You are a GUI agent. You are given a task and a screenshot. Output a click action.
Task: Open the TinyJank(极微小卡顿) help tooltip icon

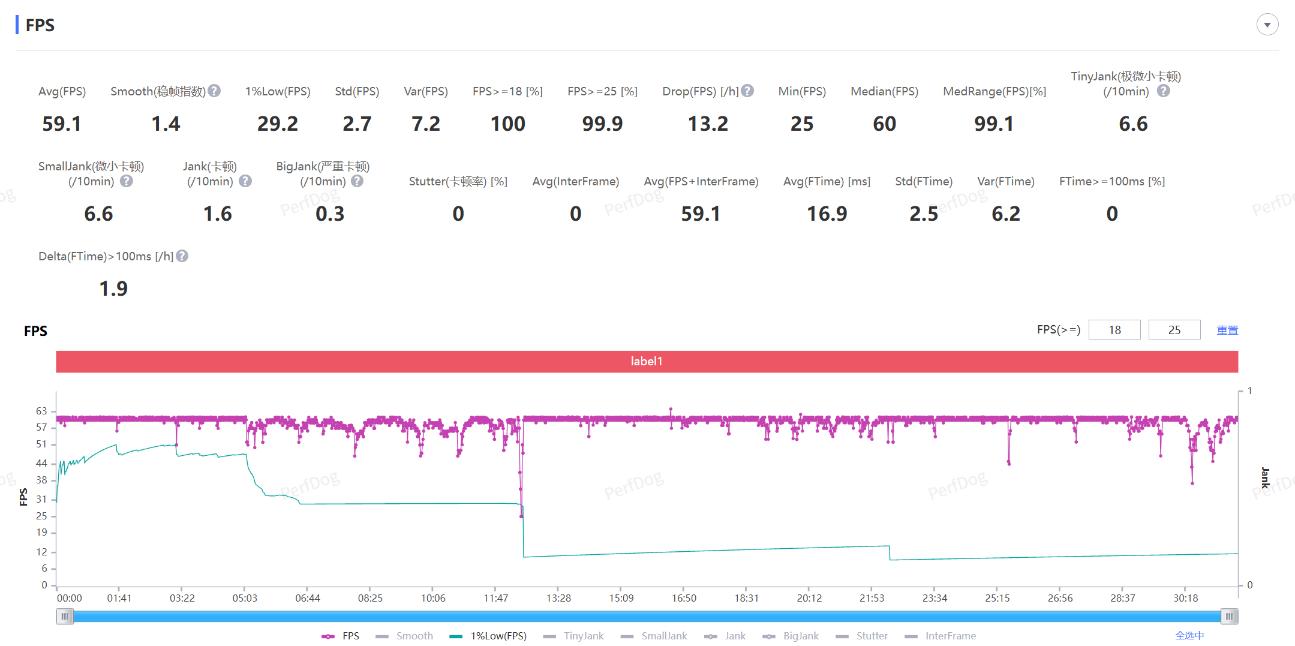[x=1163, y=91]
